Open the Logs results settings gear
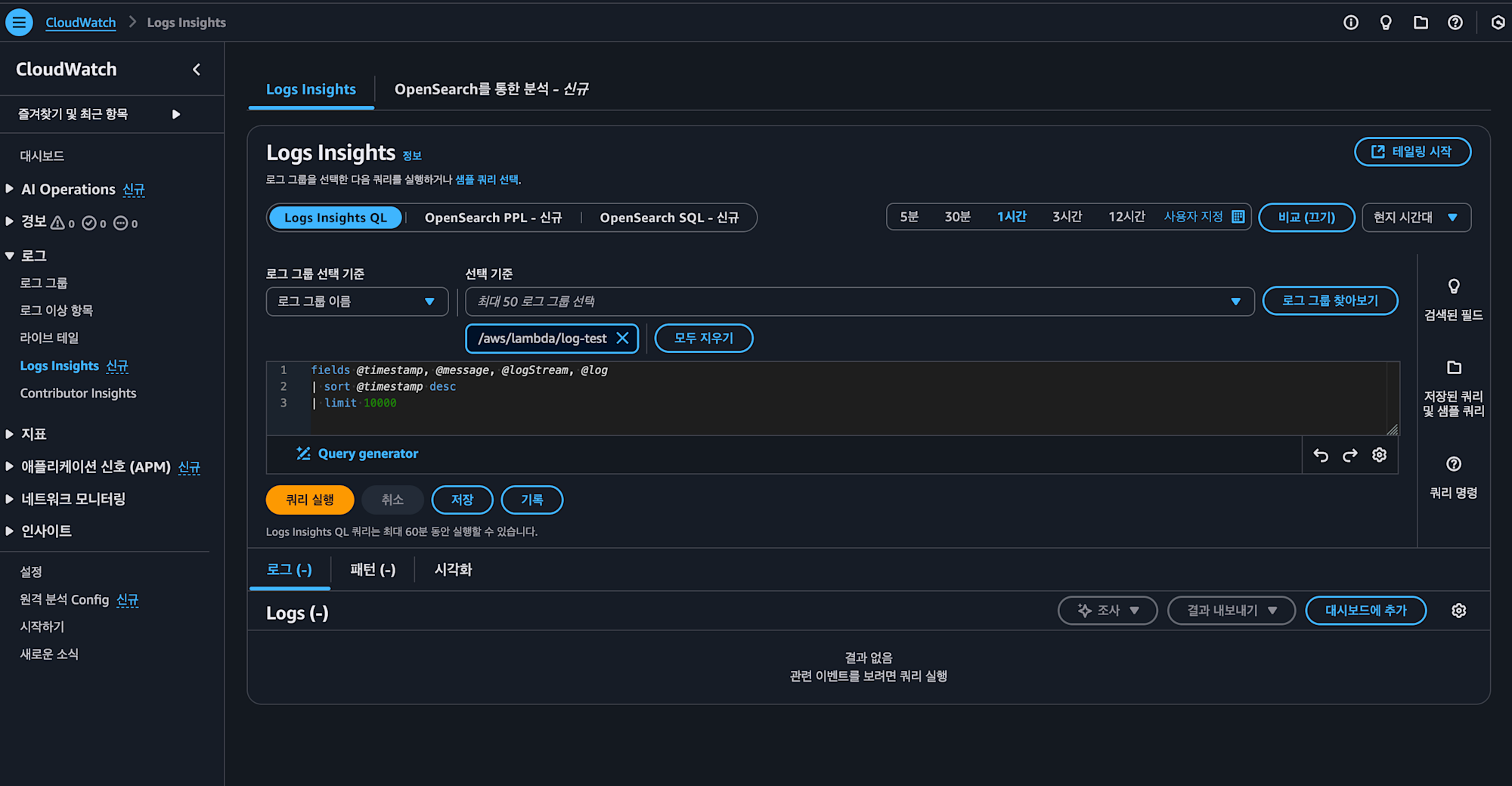The height and width of the screenshot is (786, 1512). [x=1459, y=611]
